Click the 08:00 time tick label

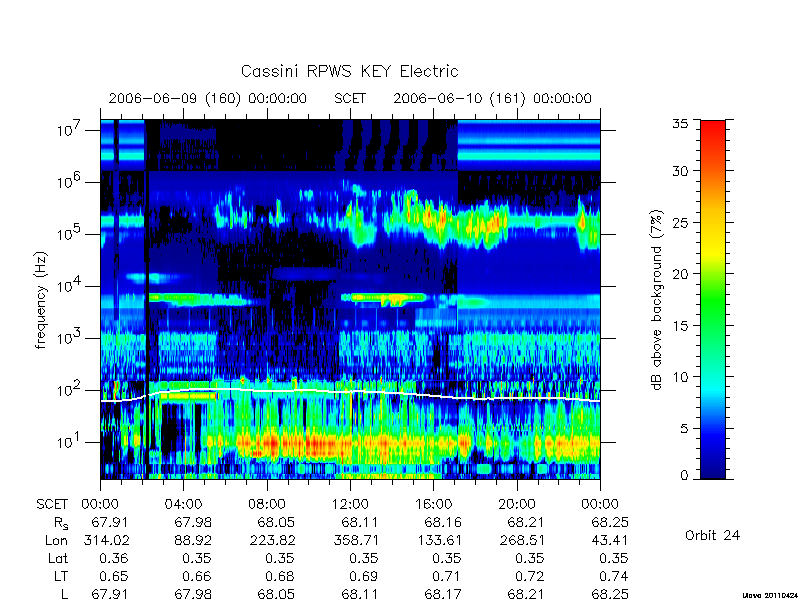click(267, 504)
